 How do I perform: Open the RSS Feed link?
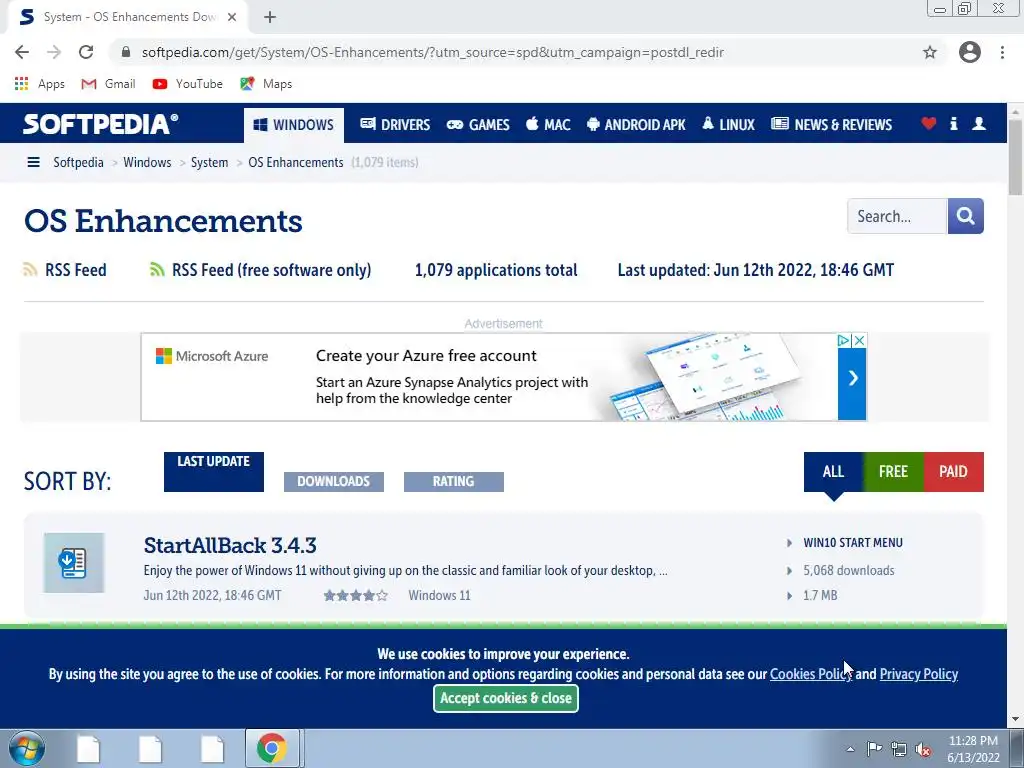(75, 270)
